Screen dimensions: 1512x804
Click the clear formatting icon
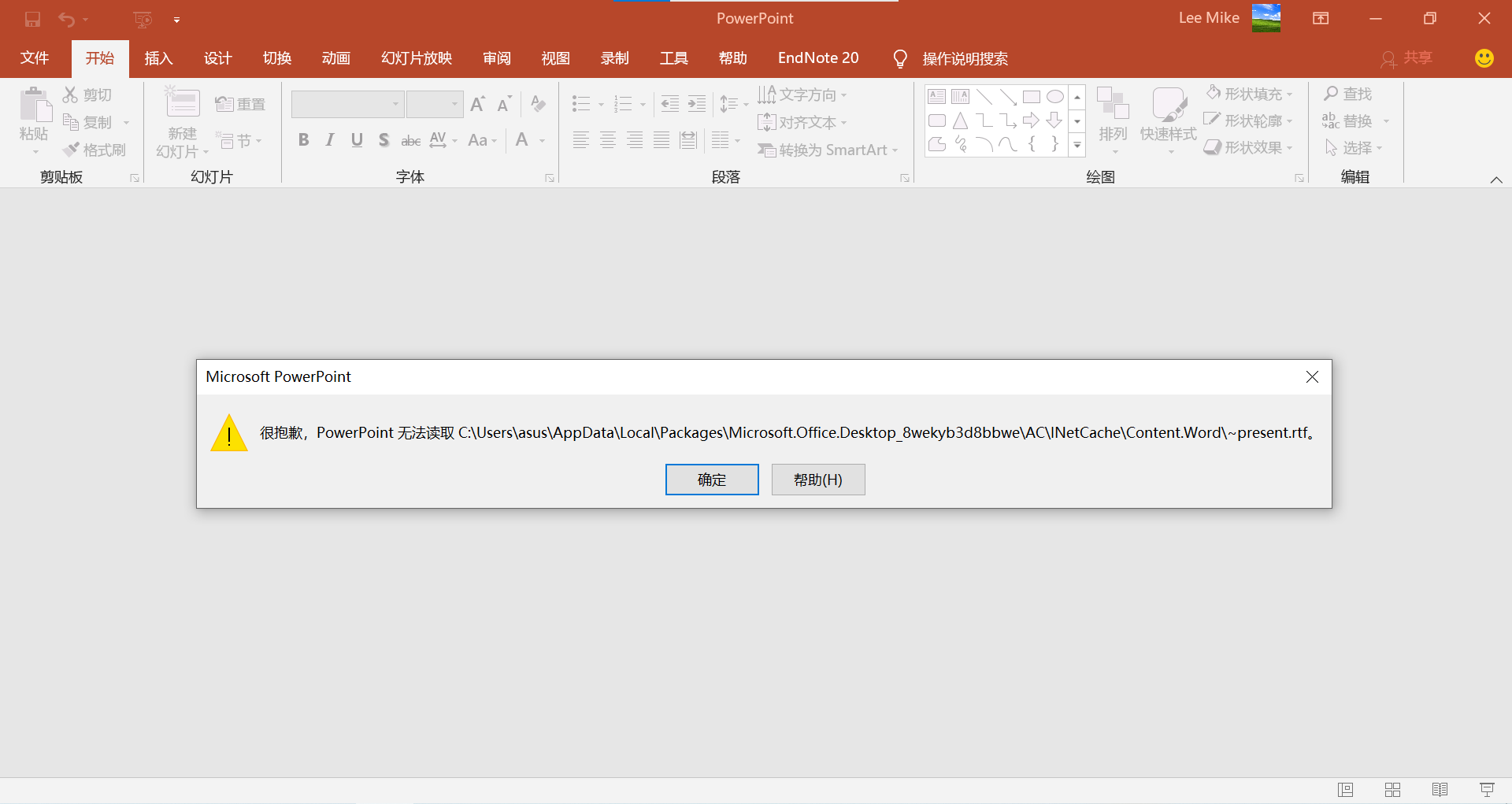pyautogui.click(x=539, y=104)
